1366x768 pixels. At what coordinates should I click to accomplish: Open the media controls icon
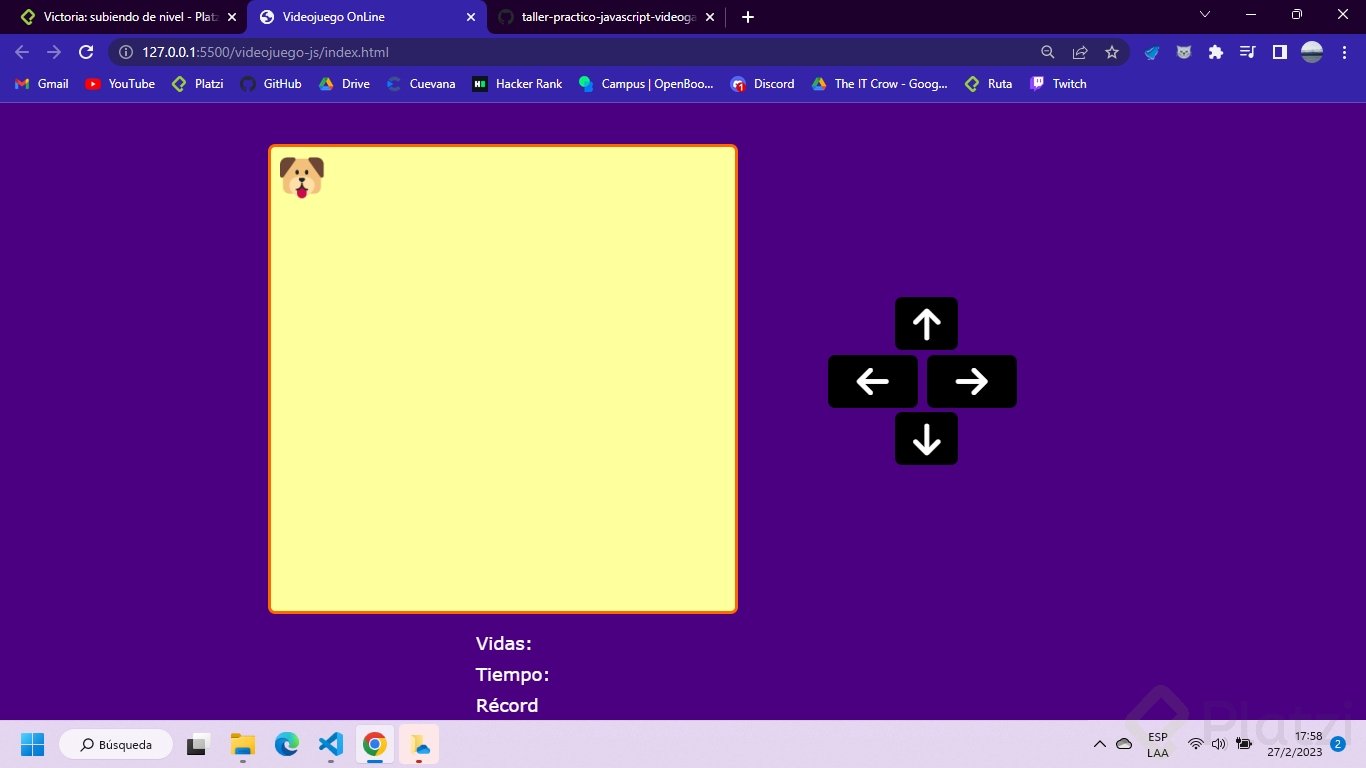(1247, 52)
